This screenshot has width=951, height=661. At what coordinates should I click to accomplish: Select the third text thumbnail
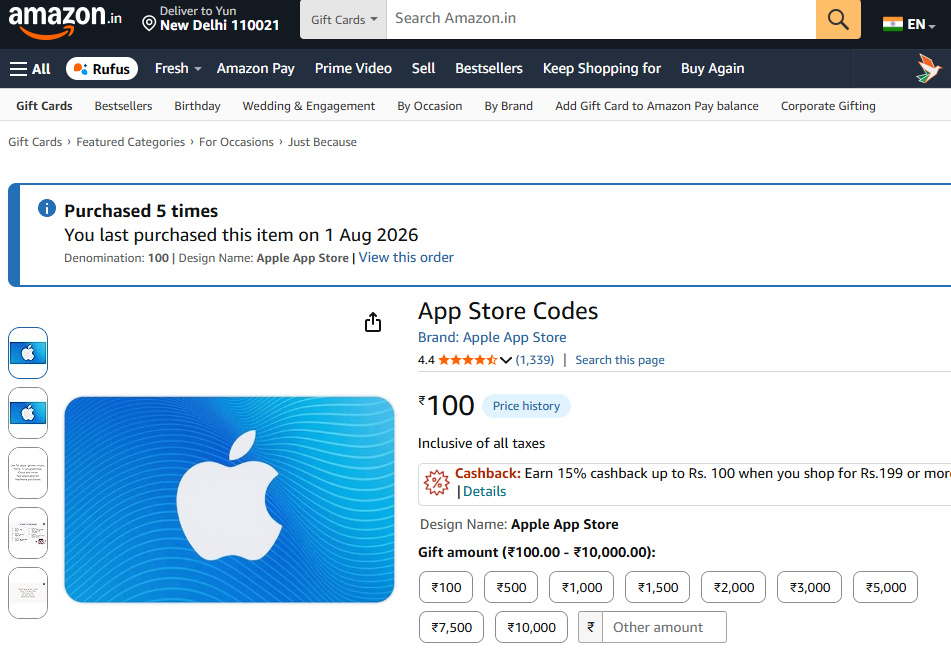28,473
